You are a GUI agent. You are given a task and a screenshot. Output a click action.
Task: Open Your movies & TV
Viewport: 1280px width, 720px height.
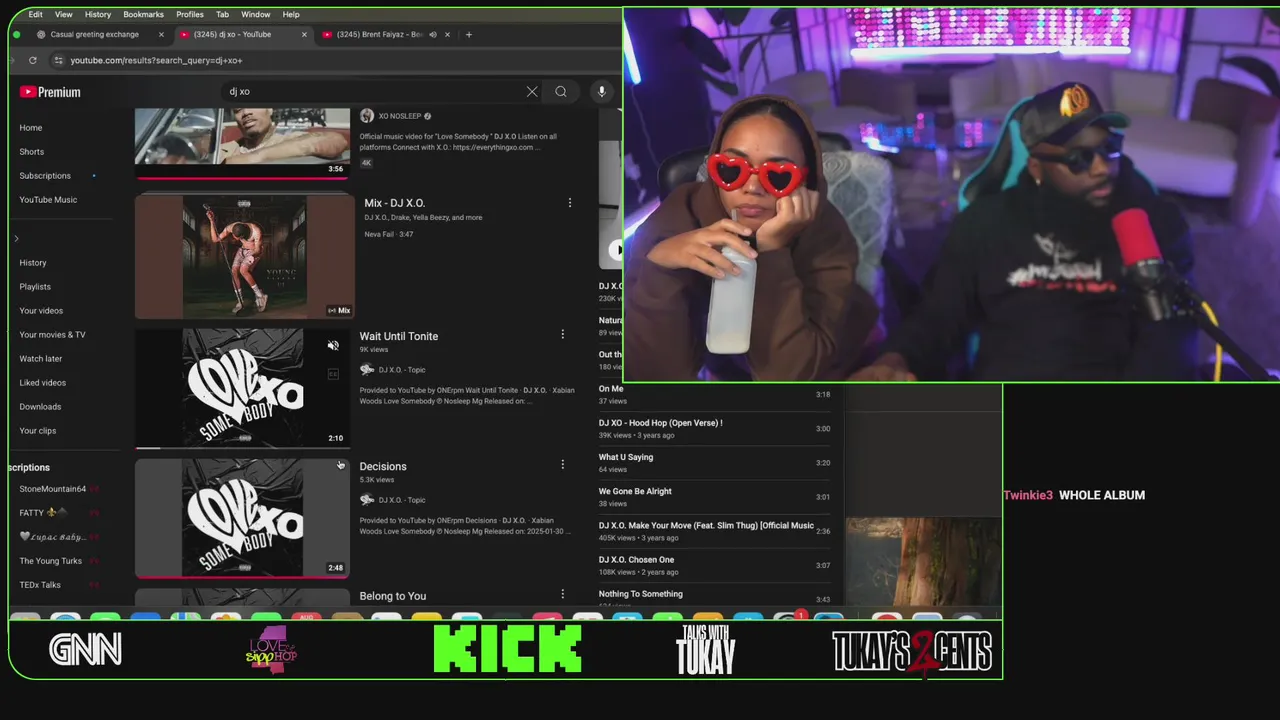pos(52,335)
